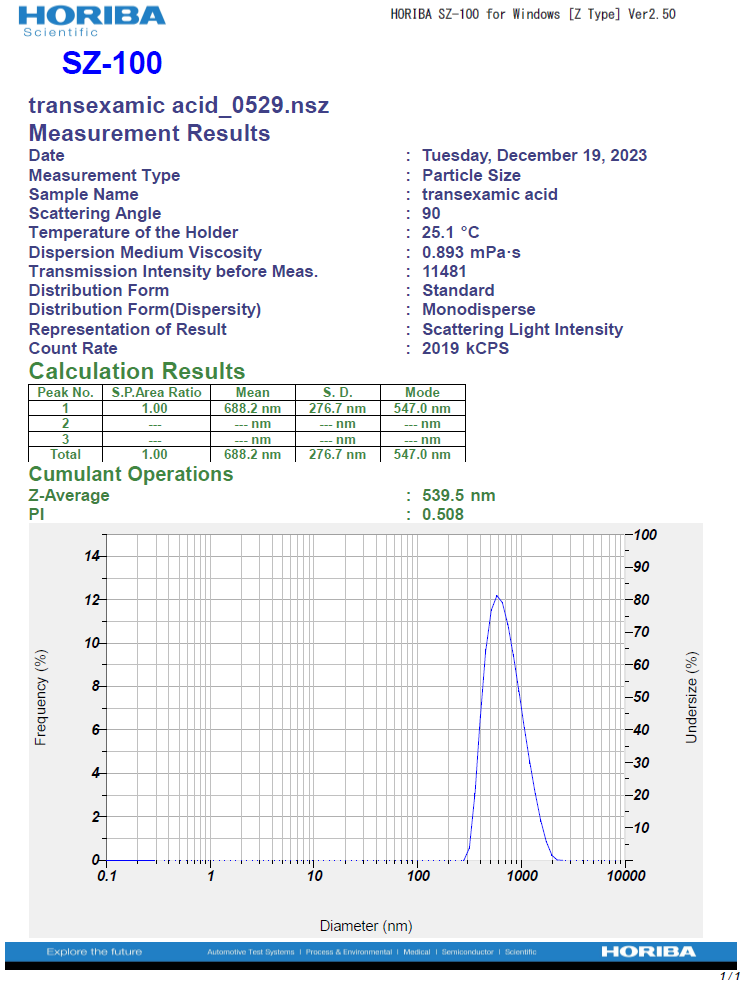Screen dimensions: 743x987
Task: Click the x-axis tick label 1000
Action: (x=522, y=876)
